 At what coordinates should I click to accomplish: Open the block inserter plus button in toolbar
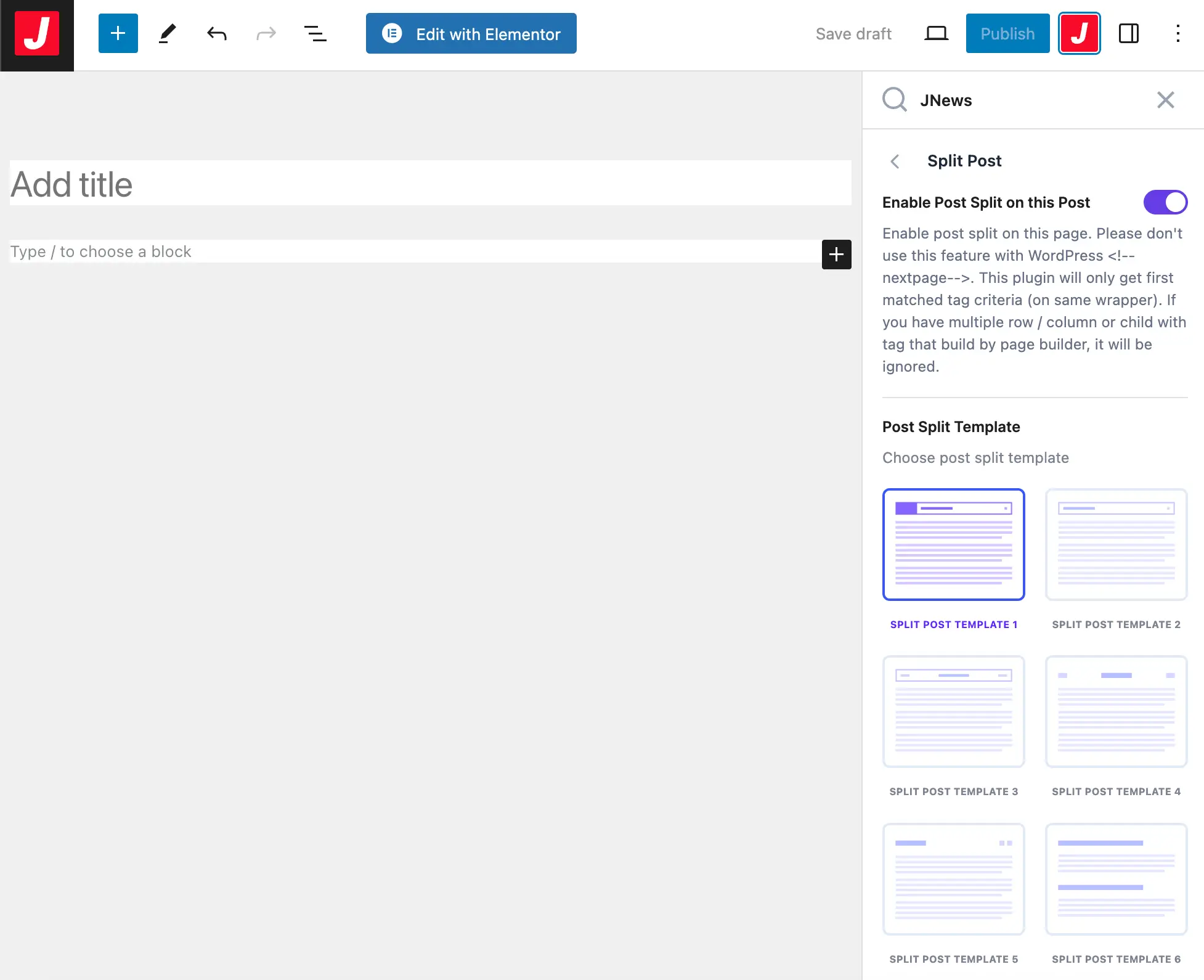click(x=118, y=33)
